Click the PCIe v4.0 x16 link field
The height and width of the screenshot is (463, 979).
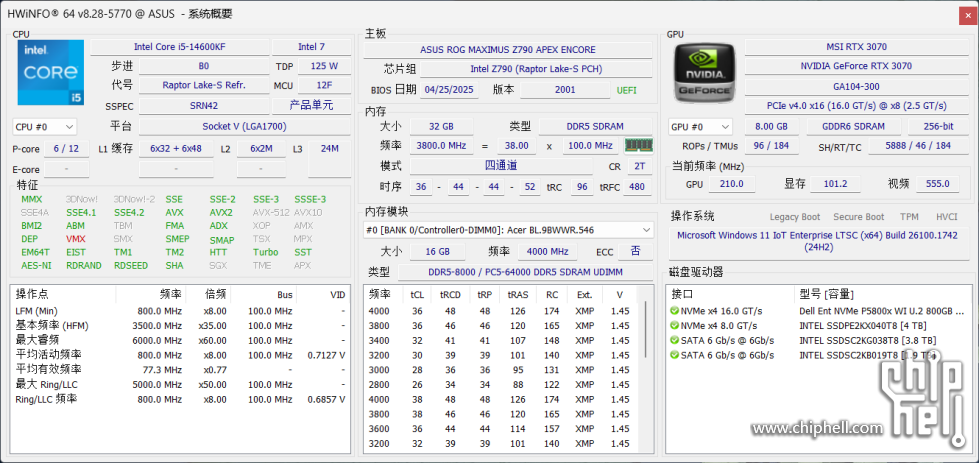click(x=856, y=106)
